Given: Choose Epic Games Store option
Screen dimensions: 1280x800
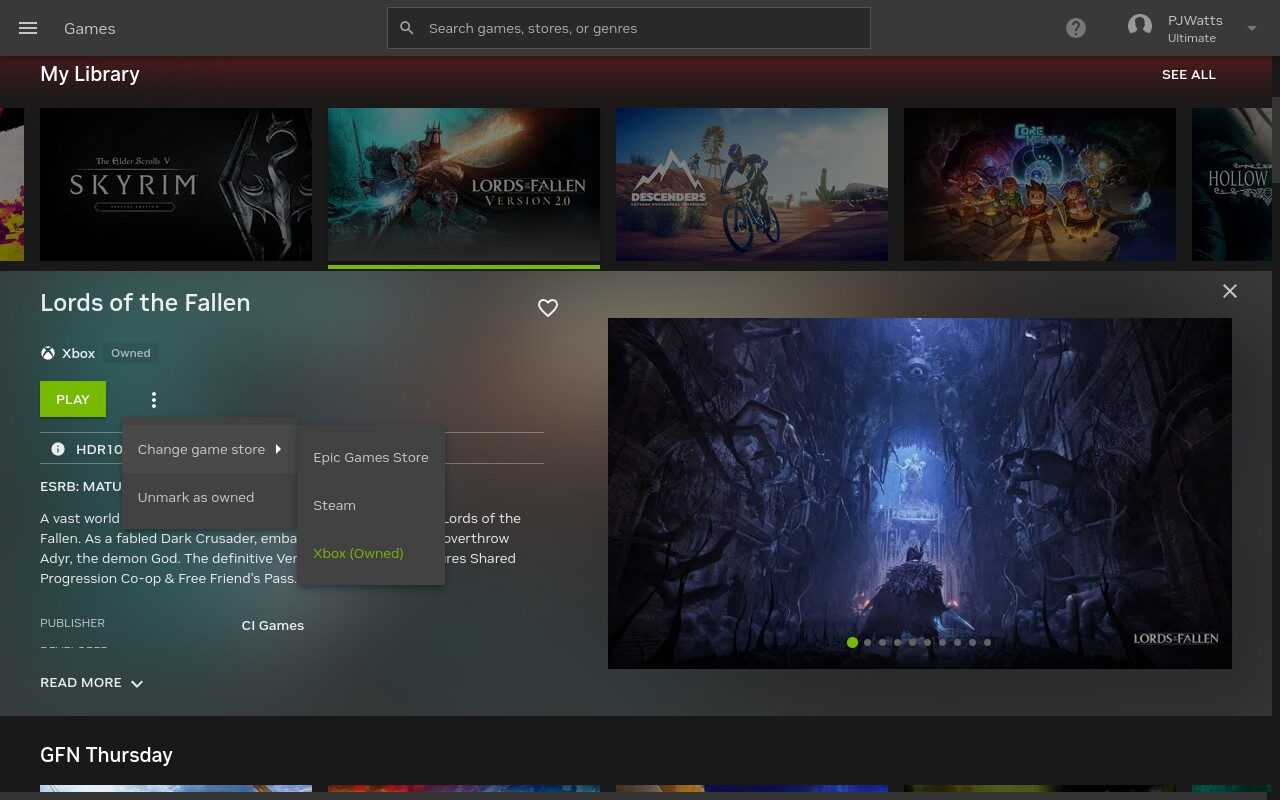Looking at the screenshot, I should [x=371, y=457].
